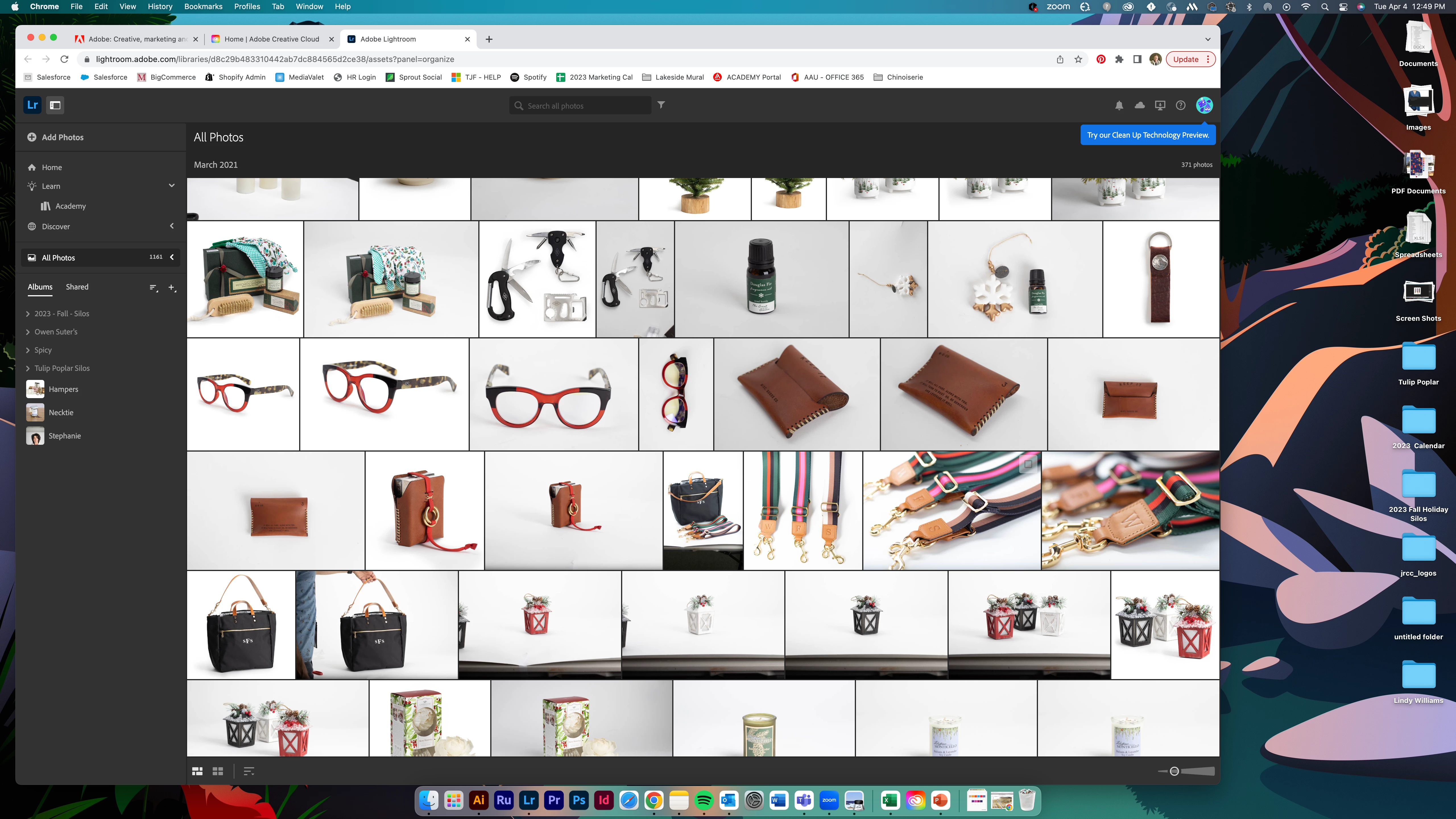Open notifications bell icon

coord(1118,105)
